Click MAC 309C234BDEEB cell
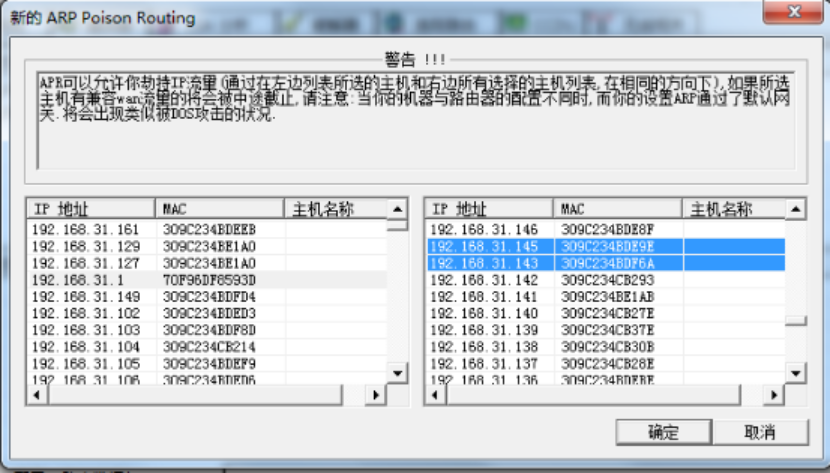 coord(210,230)
